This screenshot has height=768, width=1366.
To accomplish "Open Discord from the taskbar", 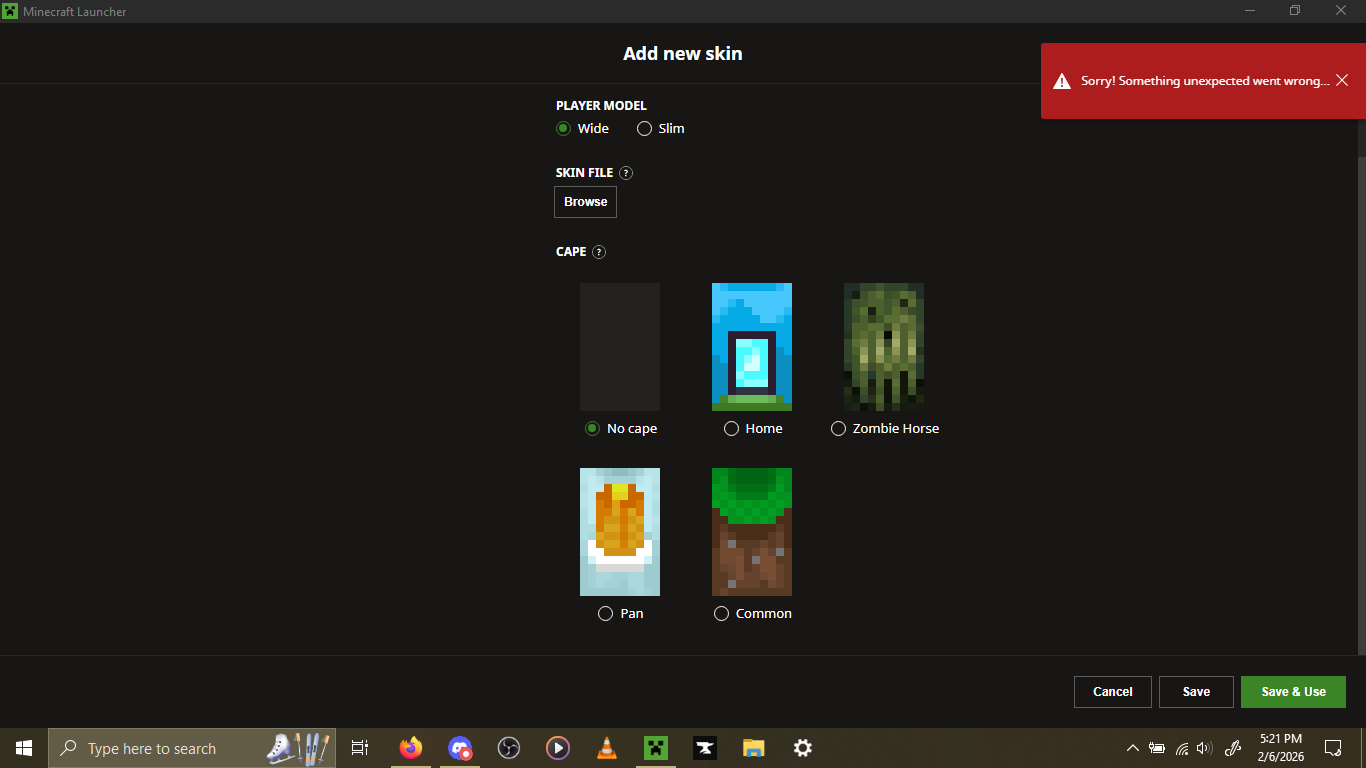I will [459, 748].
